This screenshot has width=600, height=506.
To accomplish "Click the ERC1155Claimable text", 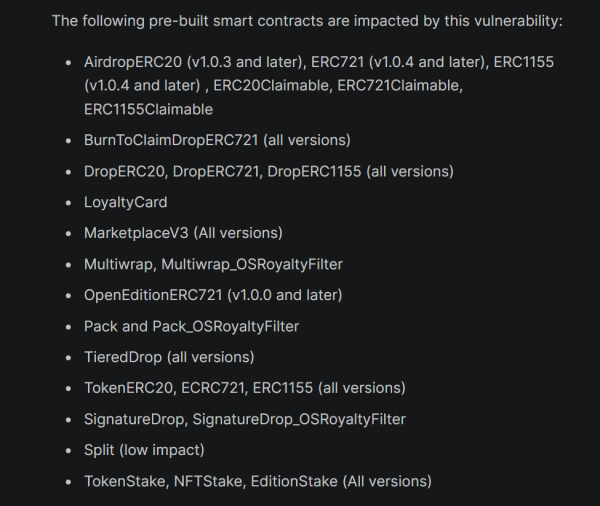I will [149, 109].
